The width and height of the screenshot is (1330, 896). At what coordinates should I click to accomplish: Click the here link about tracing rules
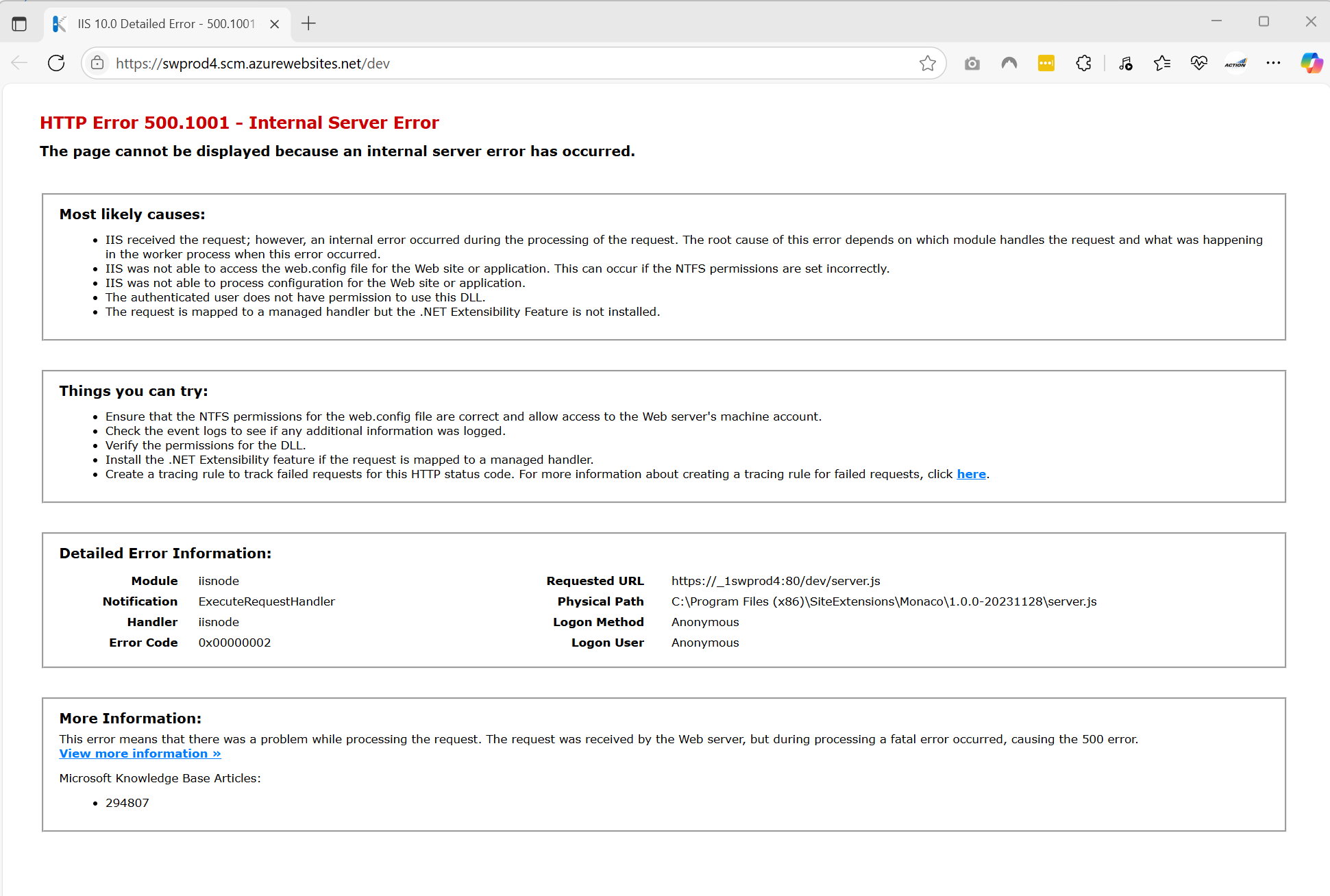pyautogui.click(x=970, y=473)
